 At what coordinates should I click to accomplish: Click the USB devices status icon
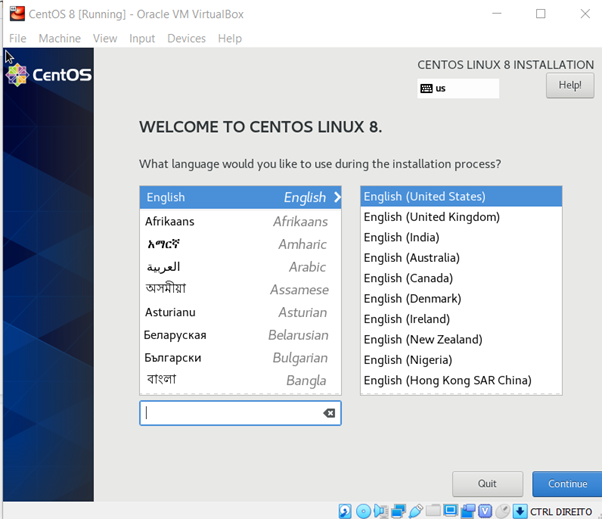point(416,511)
